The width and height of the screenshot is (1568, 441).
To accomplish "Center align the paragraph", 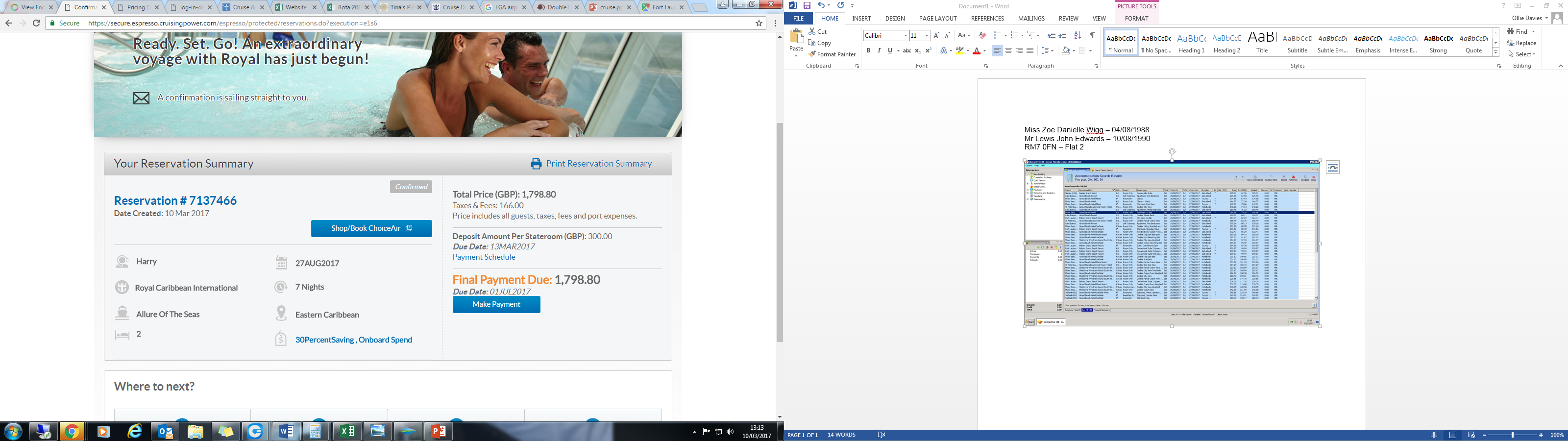I will click(1008, 50).
